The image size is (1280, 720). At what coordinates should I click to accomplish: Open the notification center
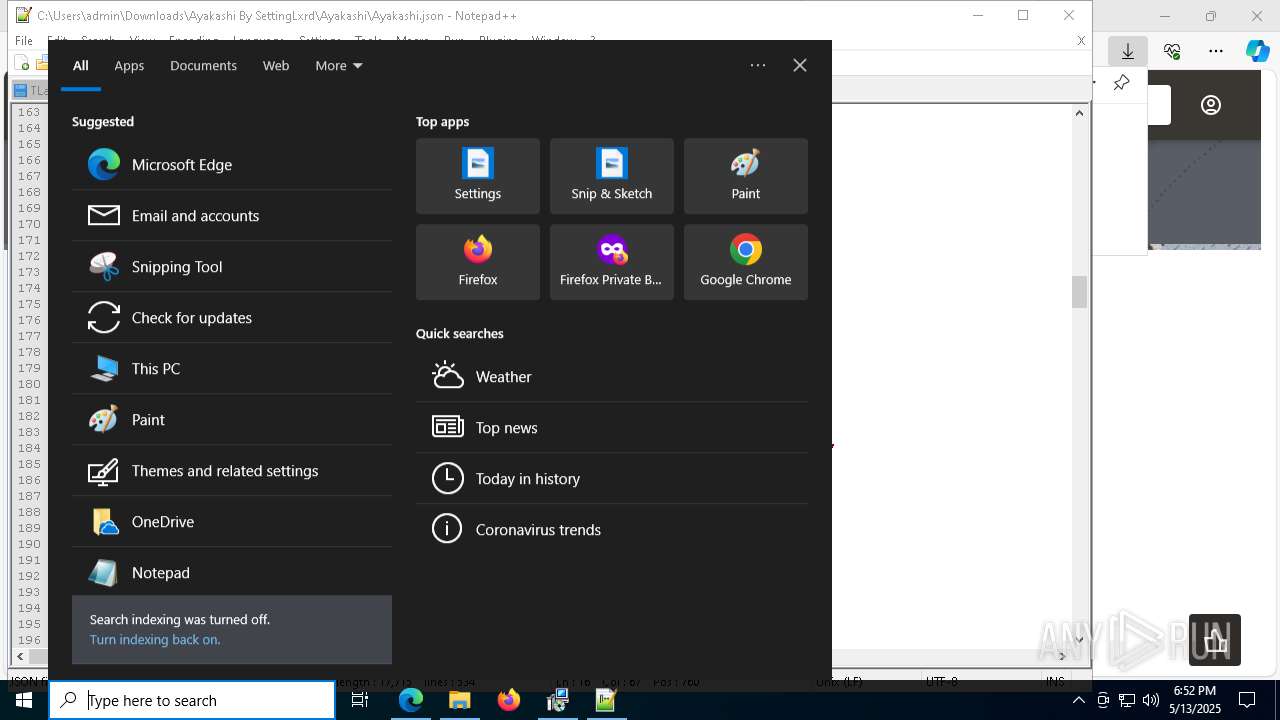pyautogui.click(x=1247, y=700)
